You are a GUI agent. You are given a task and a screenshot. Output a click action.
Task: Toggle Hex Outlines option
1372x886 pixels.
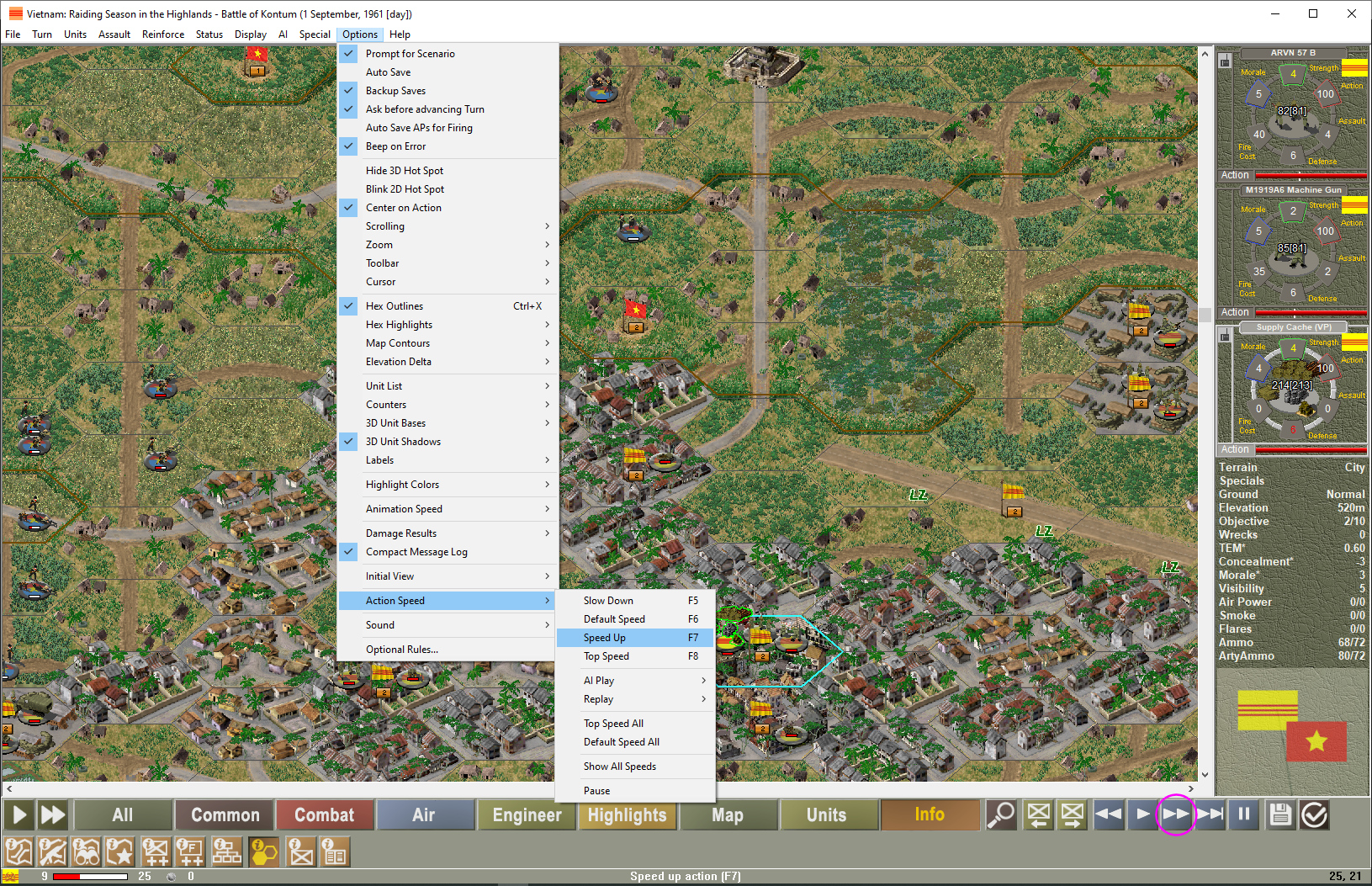(448, 306)
